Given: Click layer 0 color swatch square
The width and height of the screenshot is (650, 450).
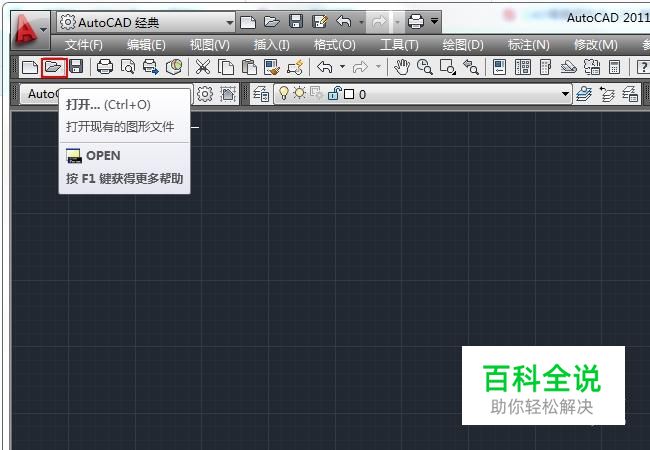Looking at the screenshot, I should (x=349, y=94).
